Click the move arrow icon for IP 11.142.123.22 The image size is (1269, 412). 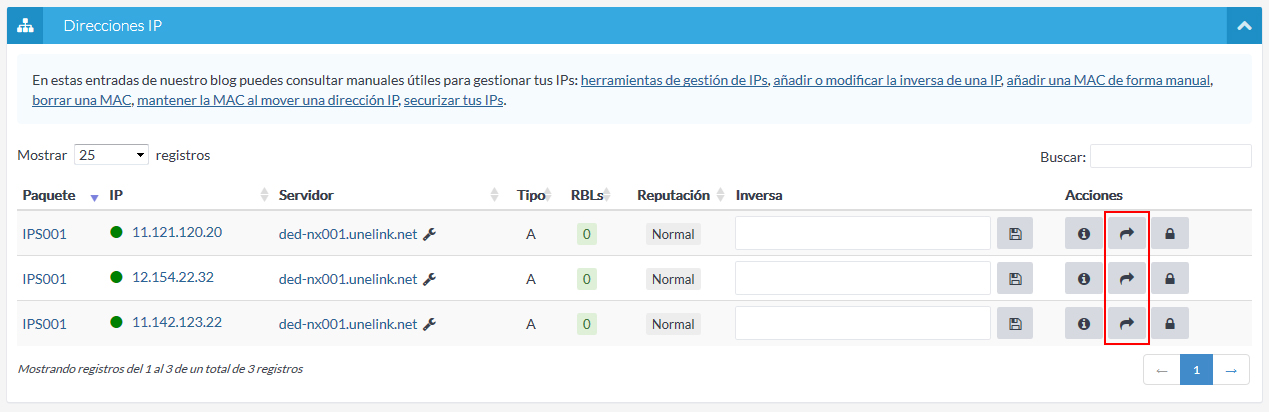(x=1127, y=324)
